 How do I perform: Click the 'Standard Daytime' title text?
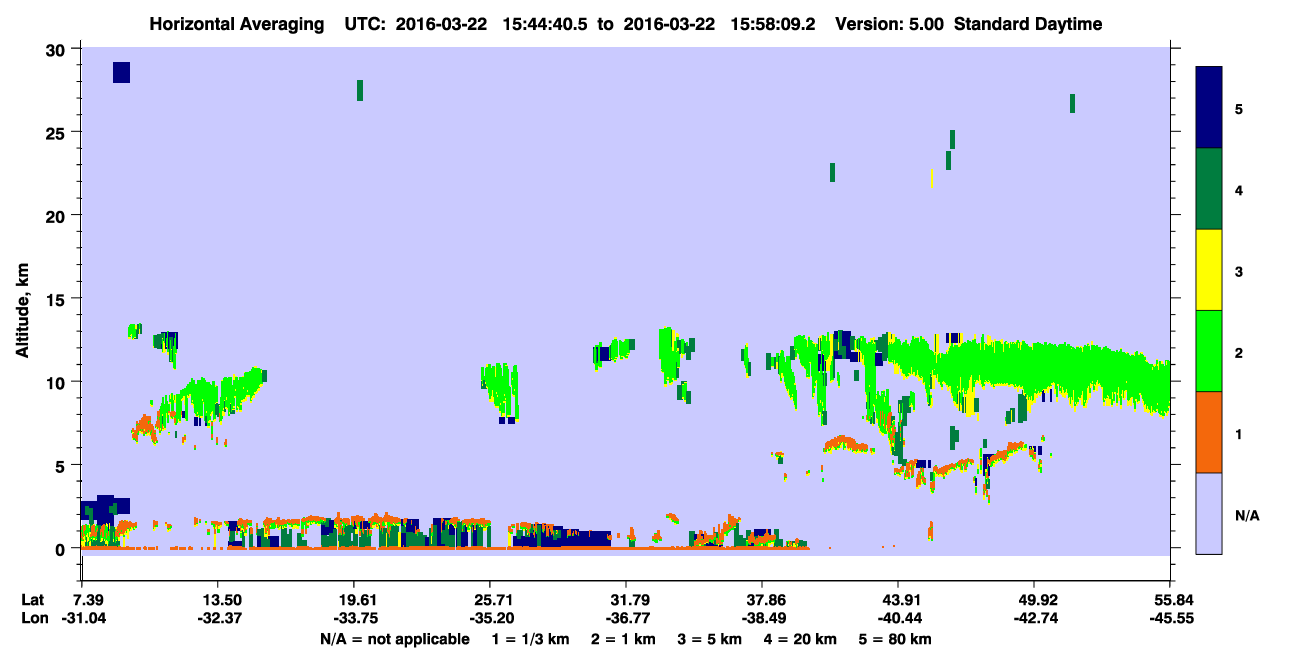[1028, 24]
